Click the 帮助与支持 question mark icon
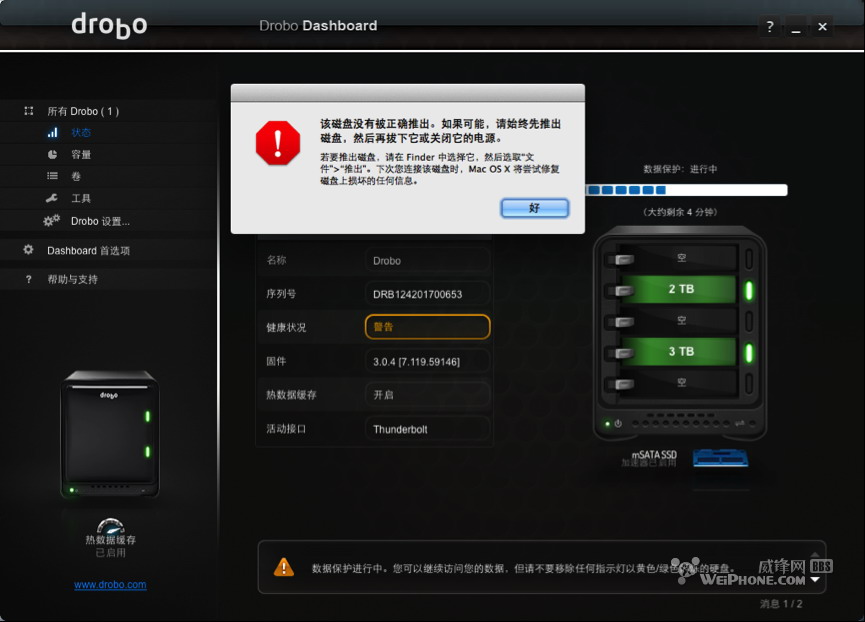865x622 pixels. pos(29,280)
